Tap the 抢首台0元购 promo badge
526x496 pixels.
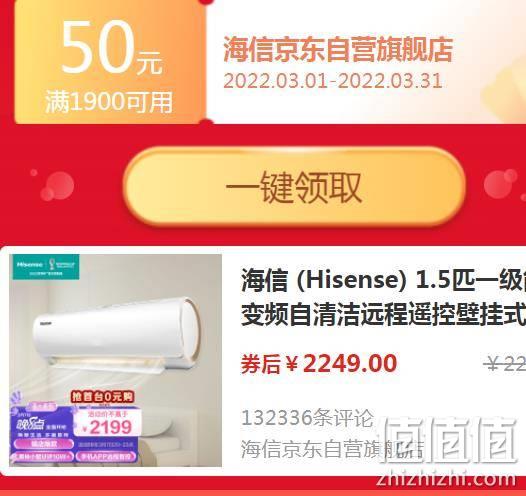click(x=102, y=397)
